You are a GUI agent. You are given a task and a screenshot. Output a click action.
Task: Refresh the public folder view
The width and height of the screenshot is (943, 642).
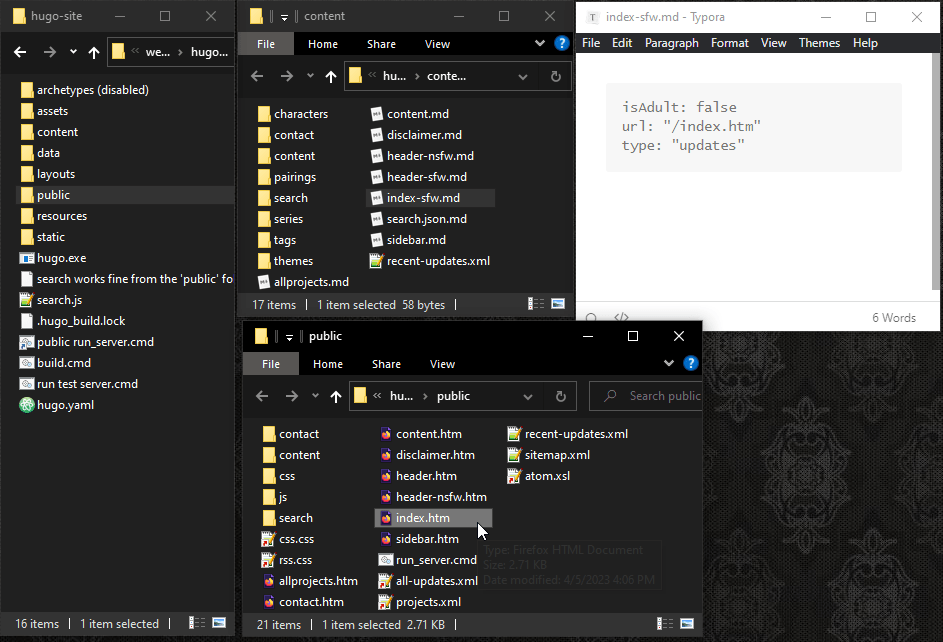(560, 396)
